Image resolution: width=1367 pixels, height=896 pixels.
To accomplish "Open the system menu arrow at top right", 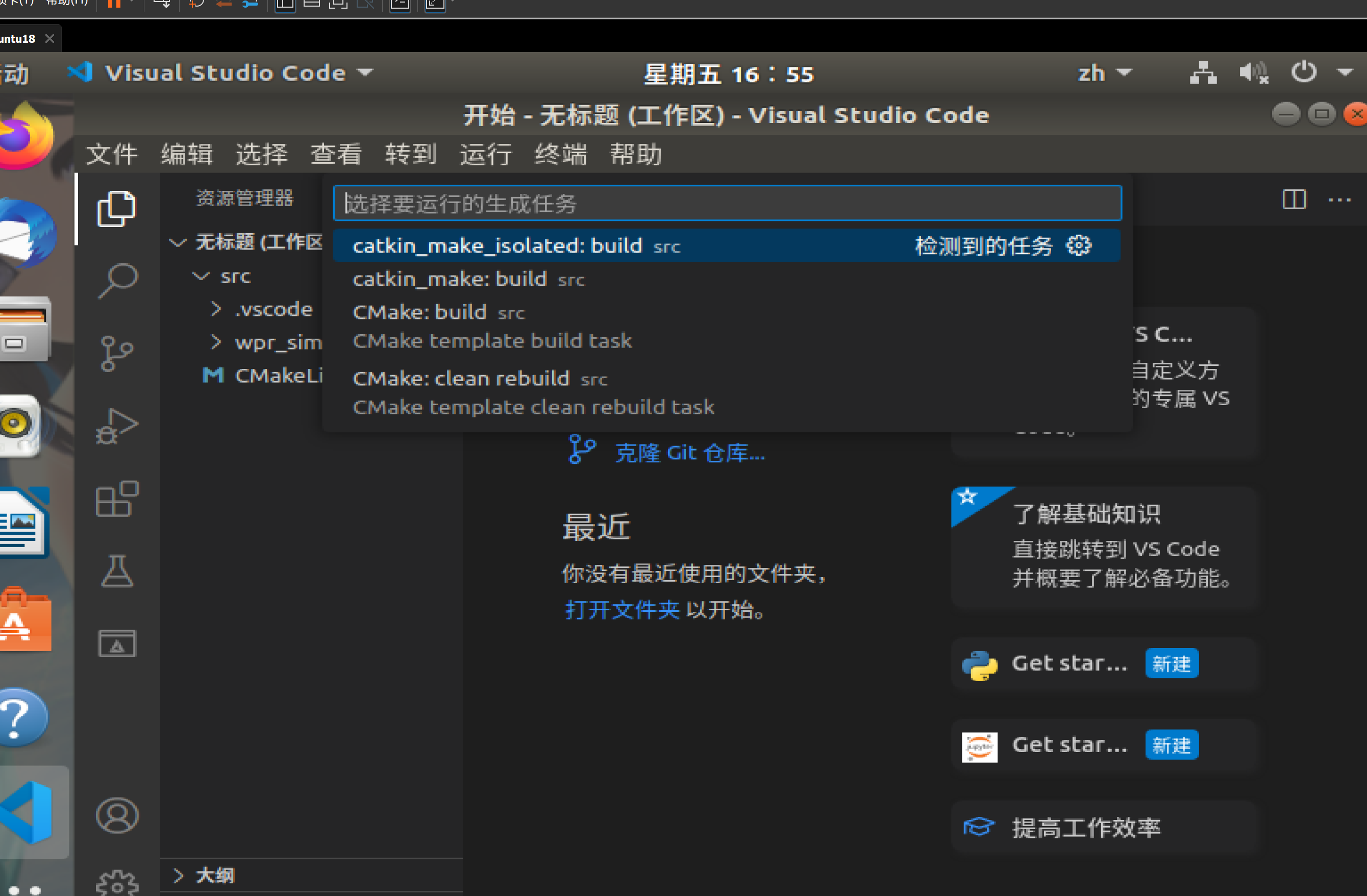I will click(x=1345, y=72).
